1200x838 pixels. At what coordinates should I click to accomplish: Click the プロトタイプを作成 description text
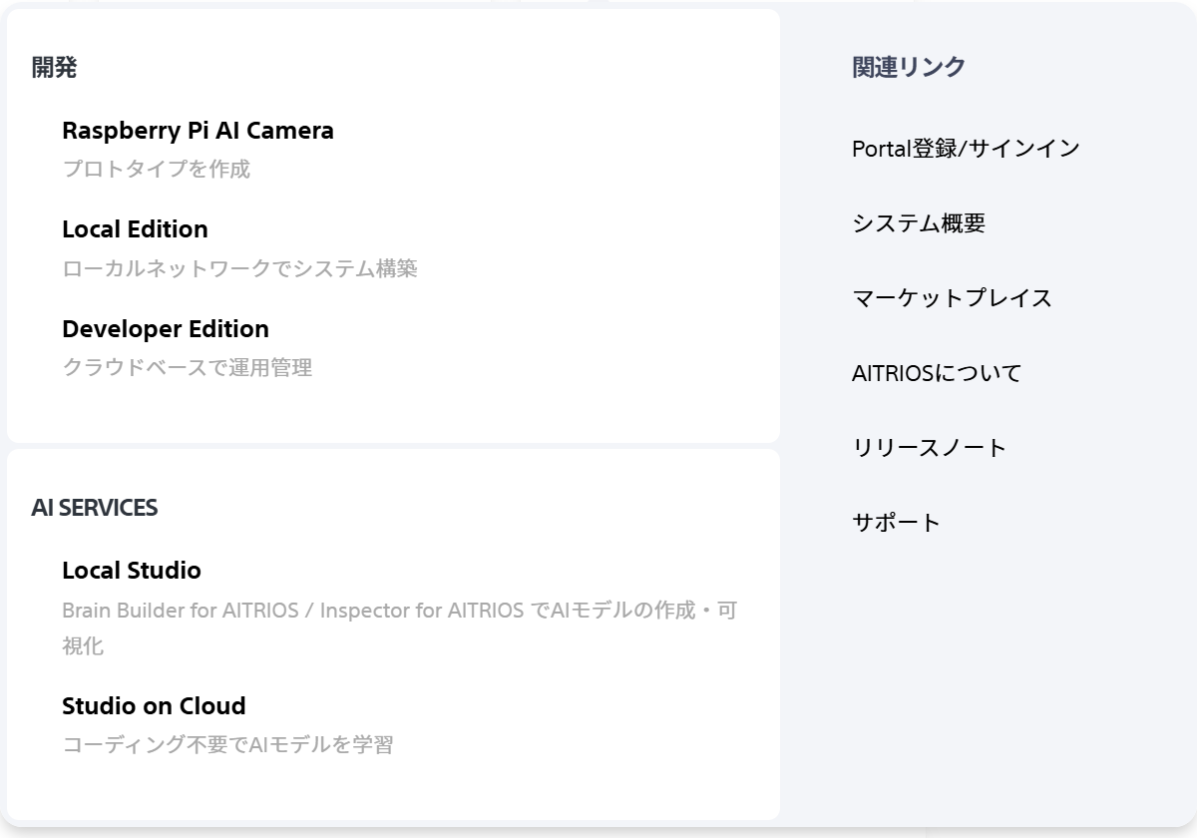(156, 169)
